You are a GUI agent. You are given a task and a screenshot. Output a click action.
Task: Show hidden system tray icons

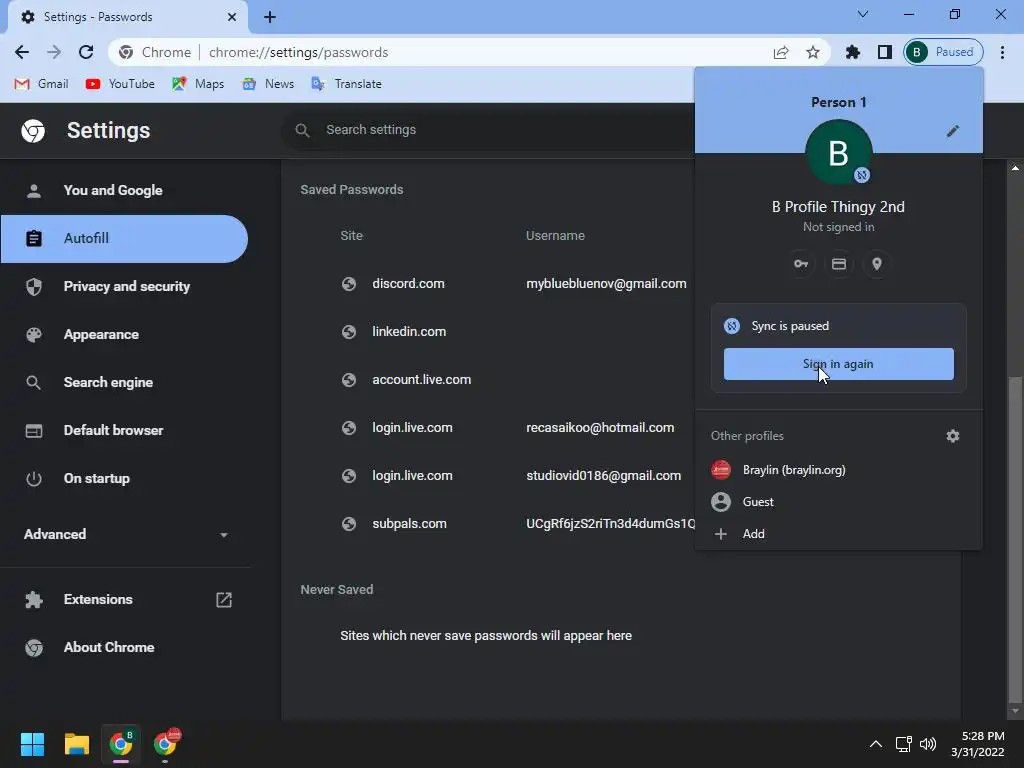point(876,744)
